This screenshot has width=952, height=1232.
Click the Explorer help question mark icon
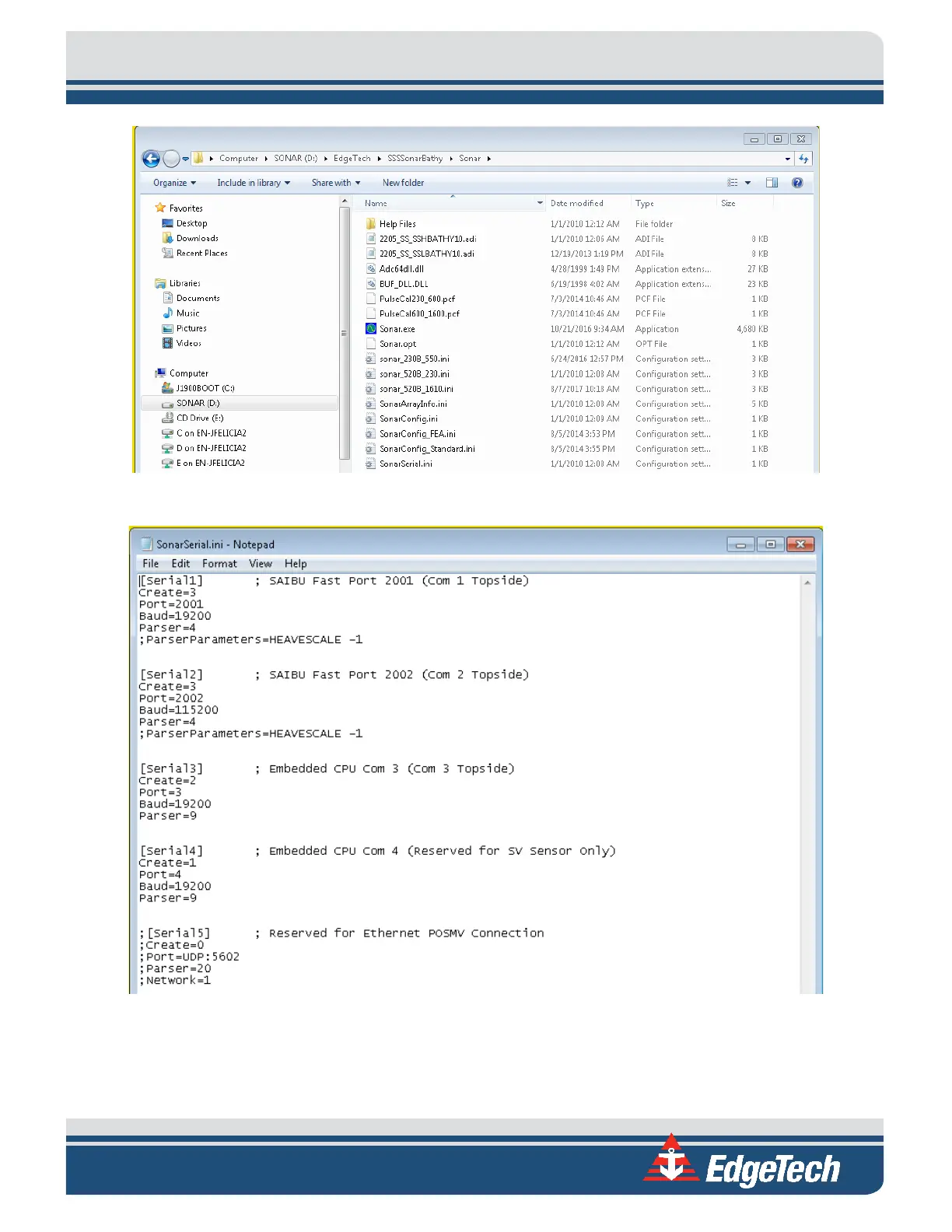tap(797, 183)
